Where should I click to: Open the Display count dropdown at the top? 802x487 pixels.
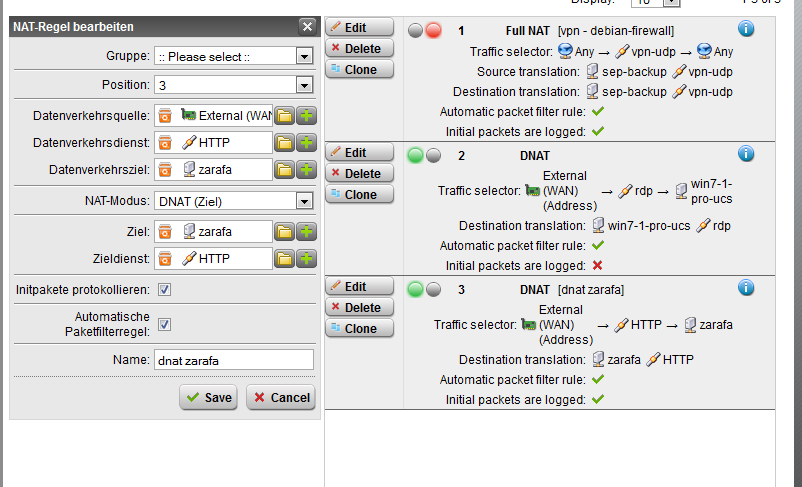click(x=672, y=3)
